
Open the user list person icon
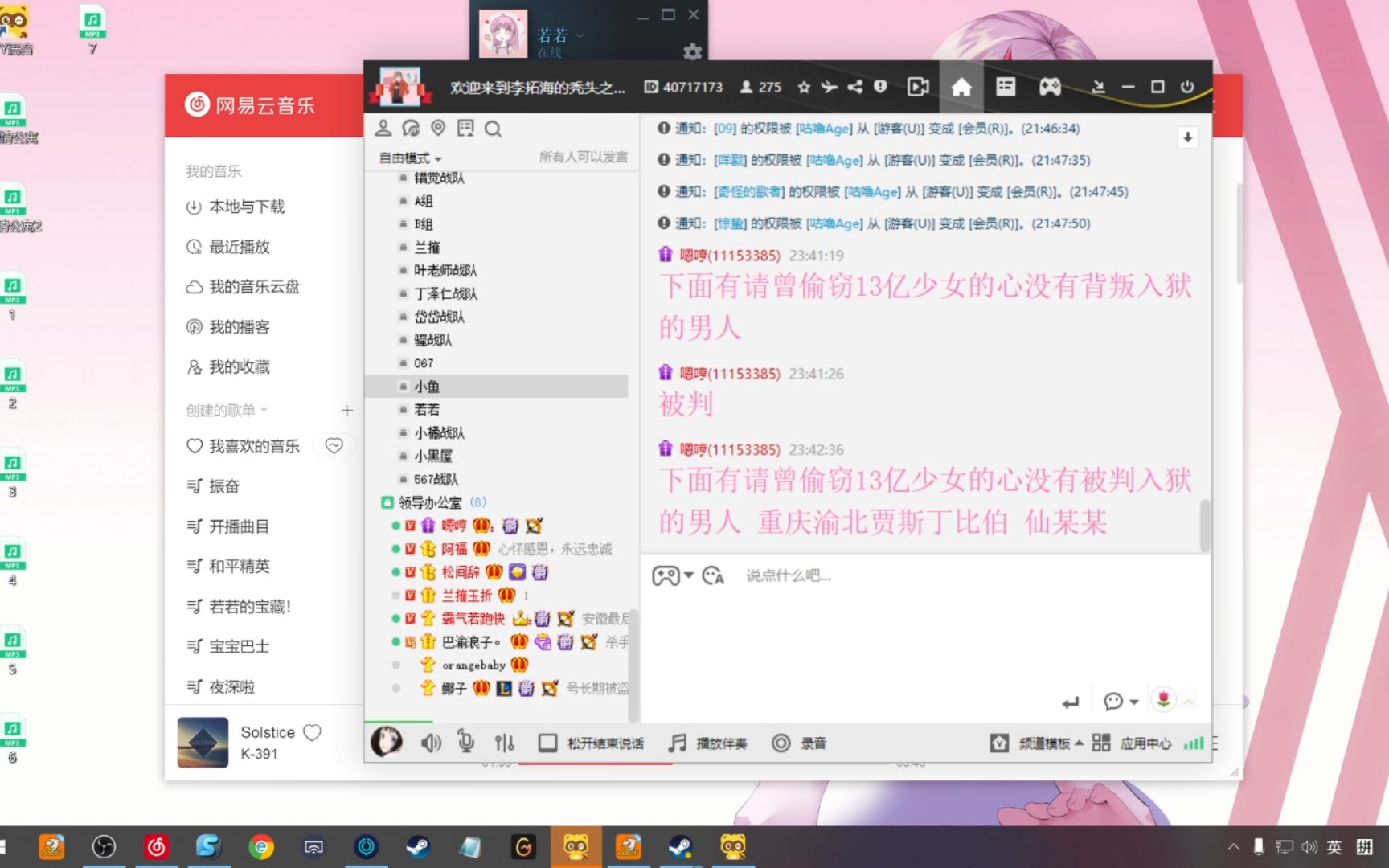383,129
